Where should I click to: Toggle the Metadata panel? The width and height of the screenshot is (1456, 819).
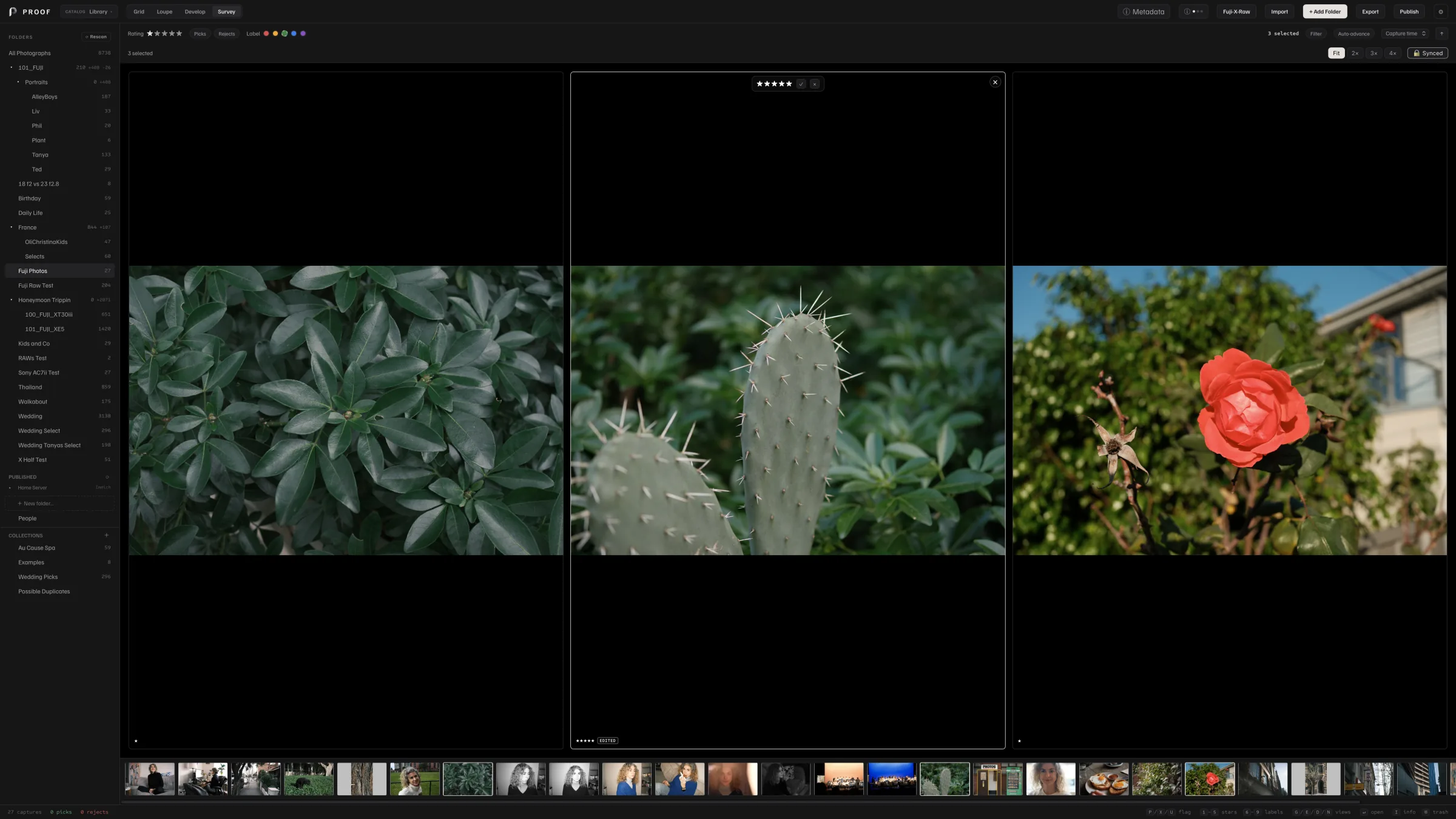1144,12
